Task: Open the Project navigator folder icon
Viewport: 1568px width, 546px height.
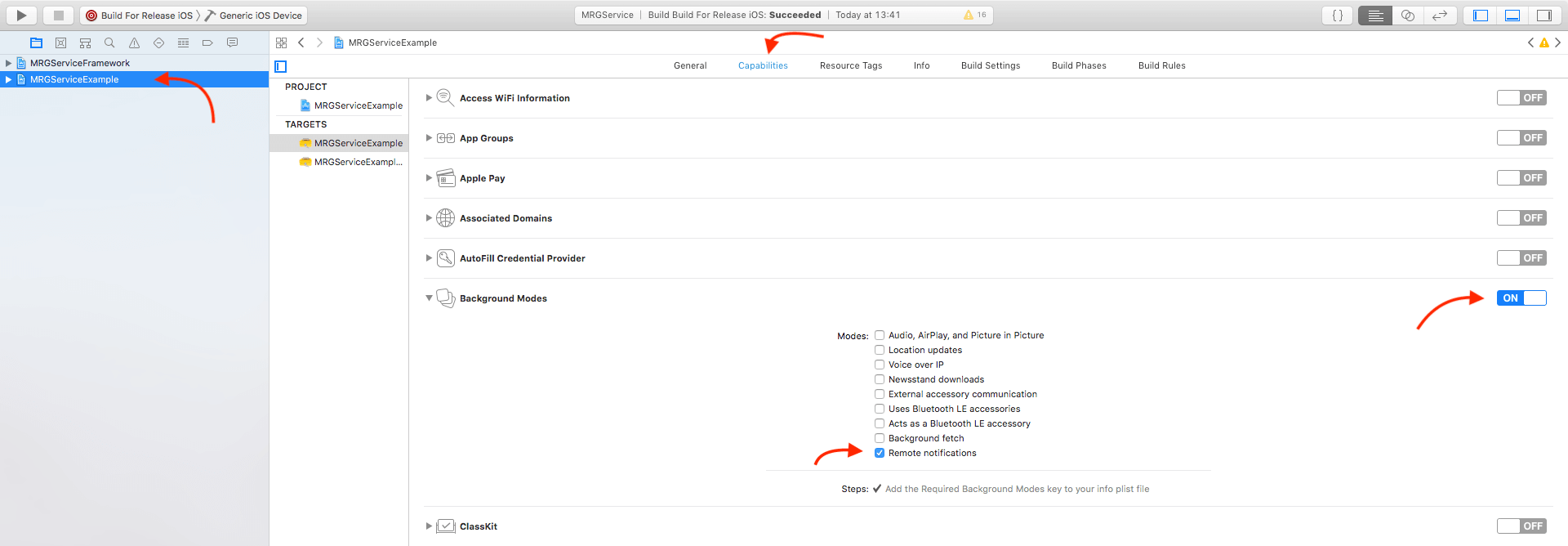Action: point(36,43)
